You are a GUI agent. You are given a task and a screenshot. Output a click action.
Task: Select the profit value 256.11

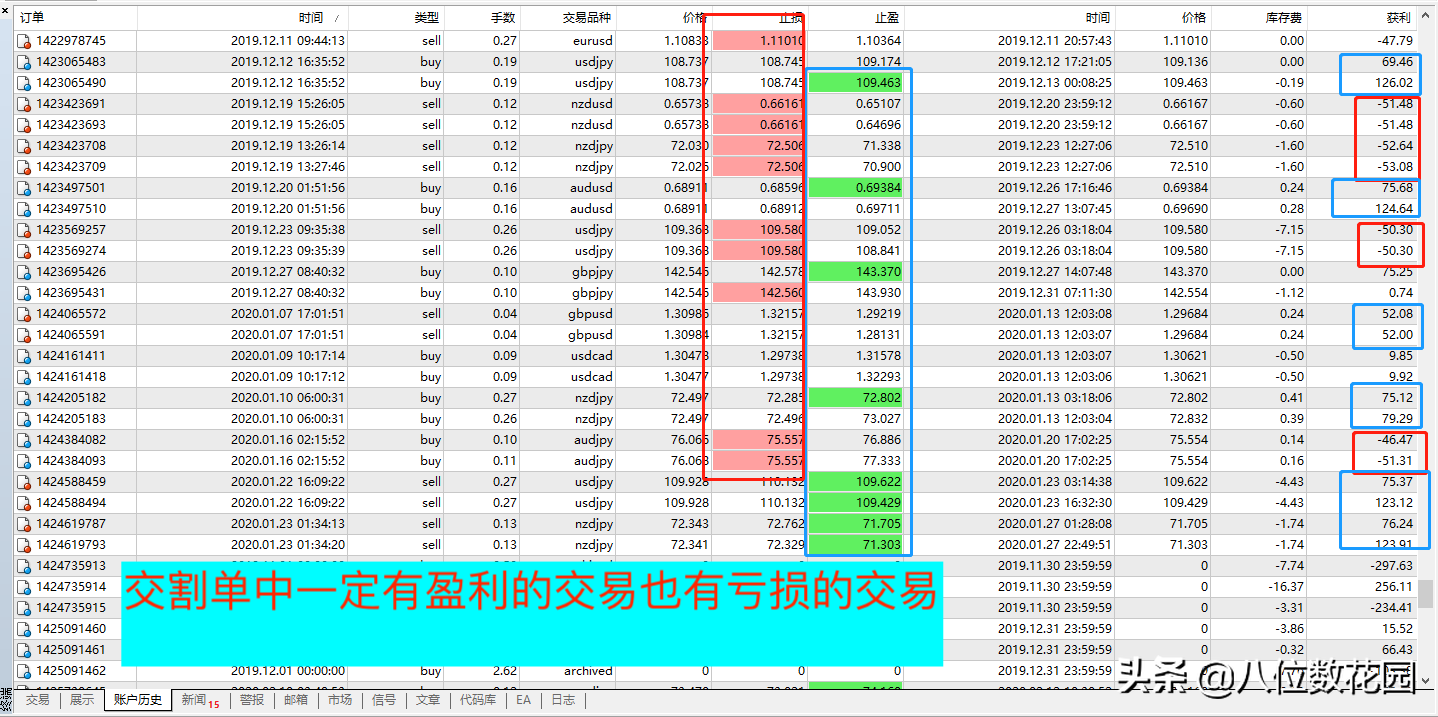(1395, 587)
